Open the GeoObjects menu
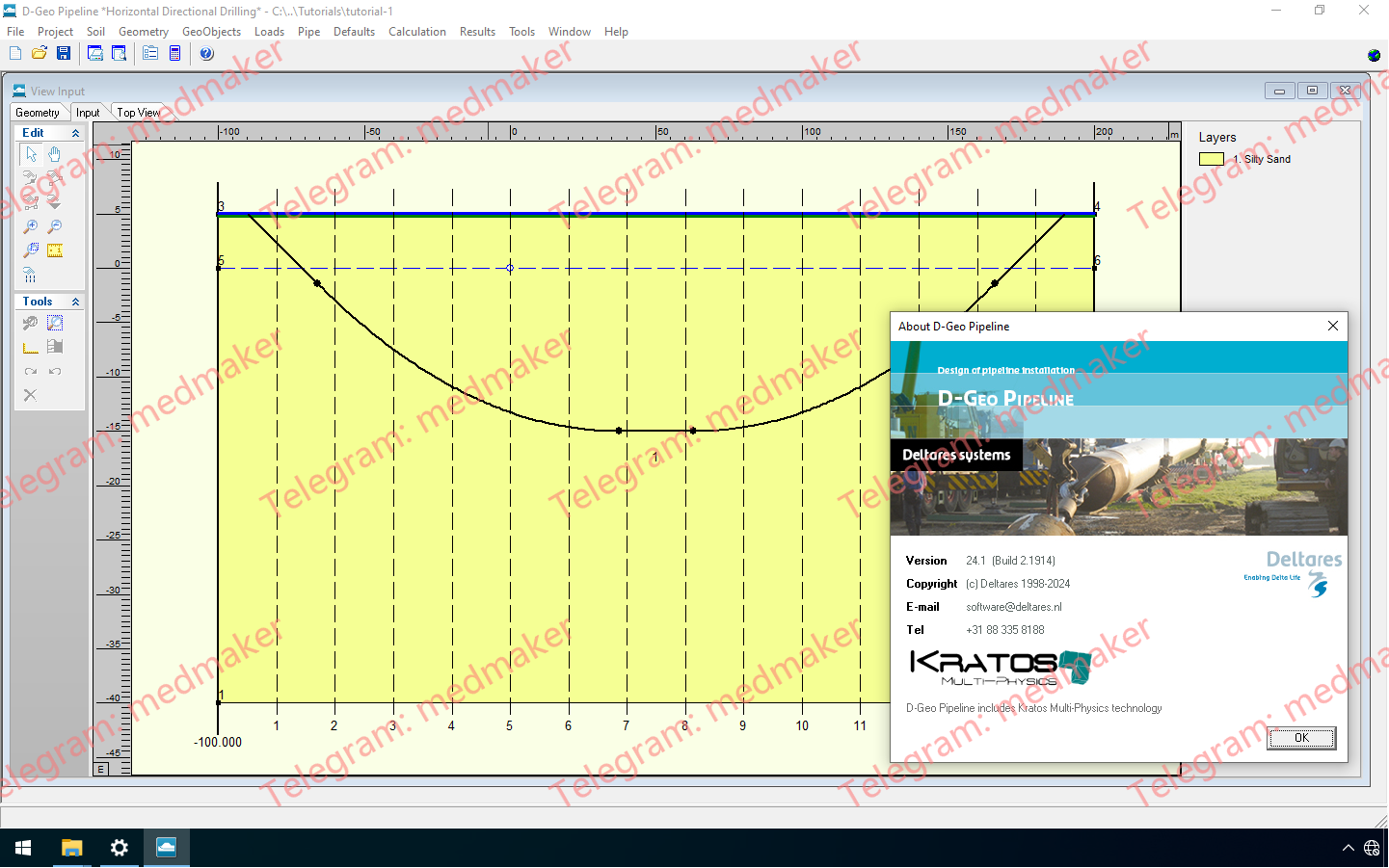The width and height of the screenshot is (1389, 868). tap(211, 32)
